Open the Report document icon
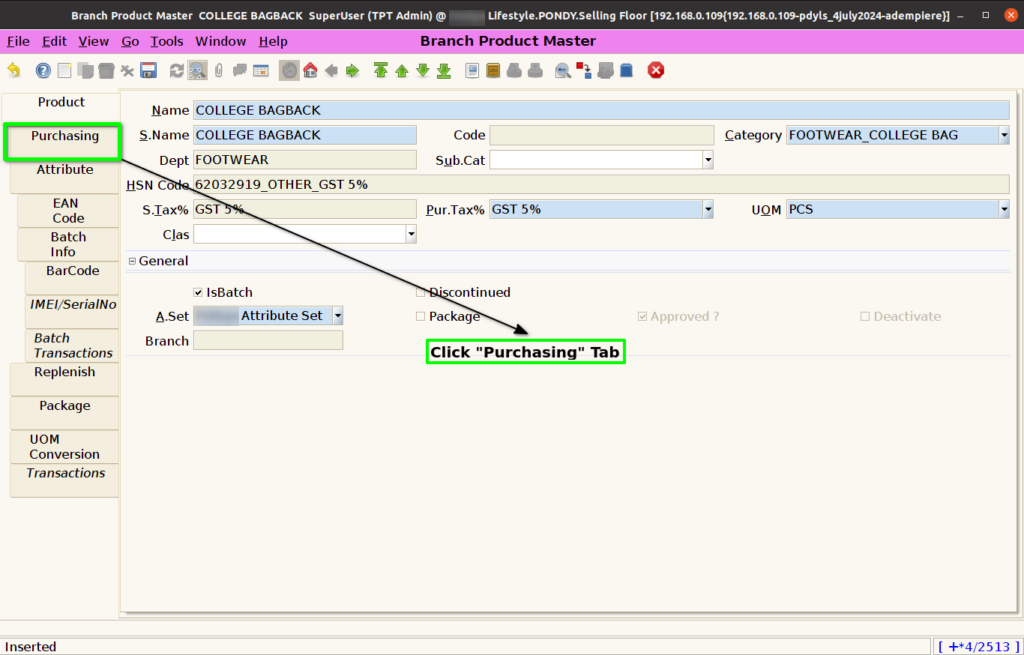The image size is (1024, 655). click(472, 71)
